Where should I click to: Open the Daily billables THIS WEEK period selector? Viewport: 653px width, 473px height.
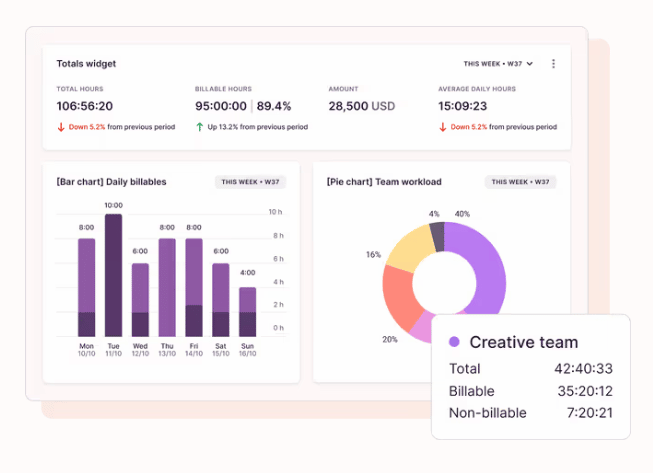251,182
